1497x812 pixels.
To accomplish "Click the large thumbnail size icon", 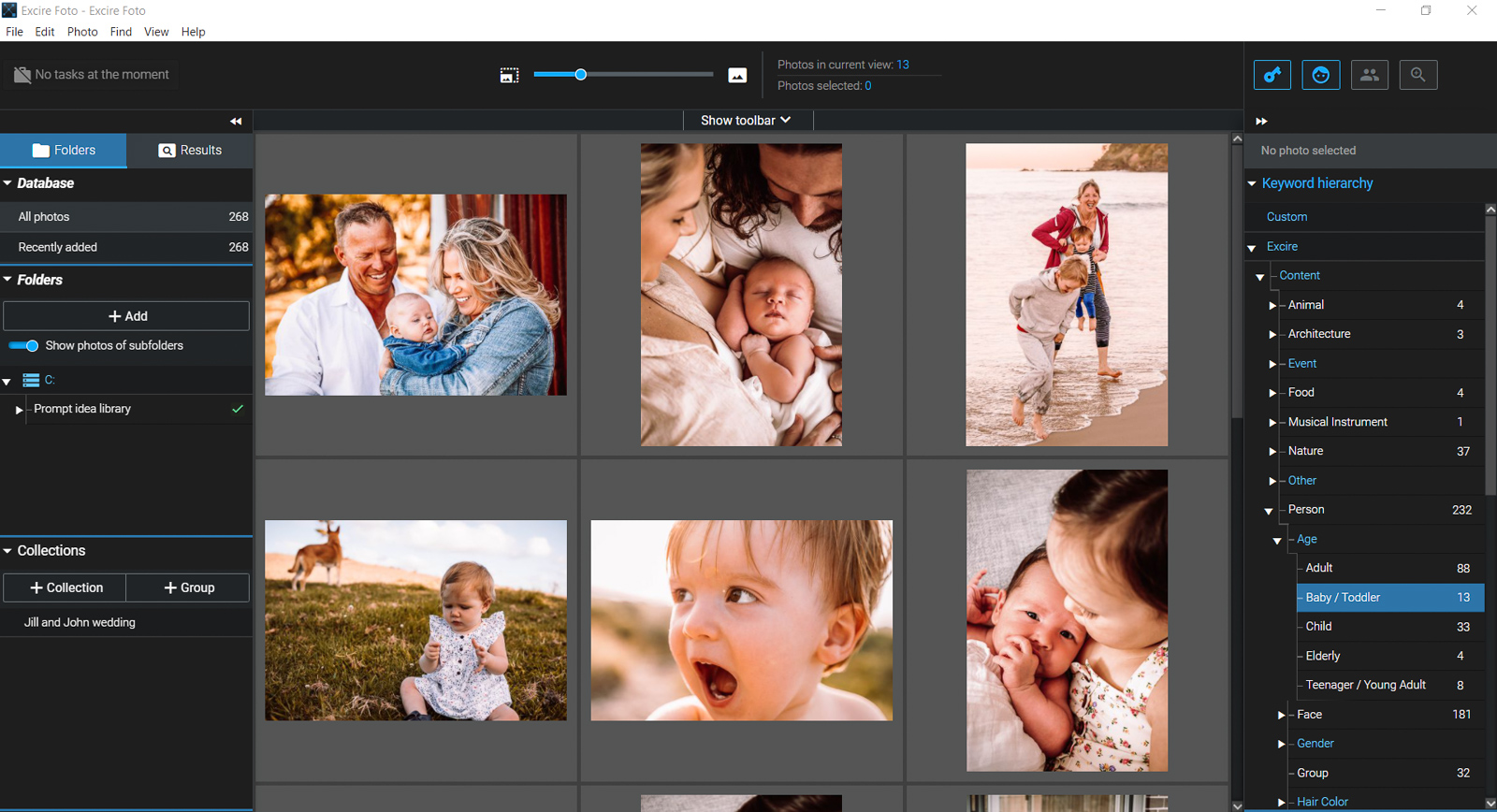I will coord(737,75).
